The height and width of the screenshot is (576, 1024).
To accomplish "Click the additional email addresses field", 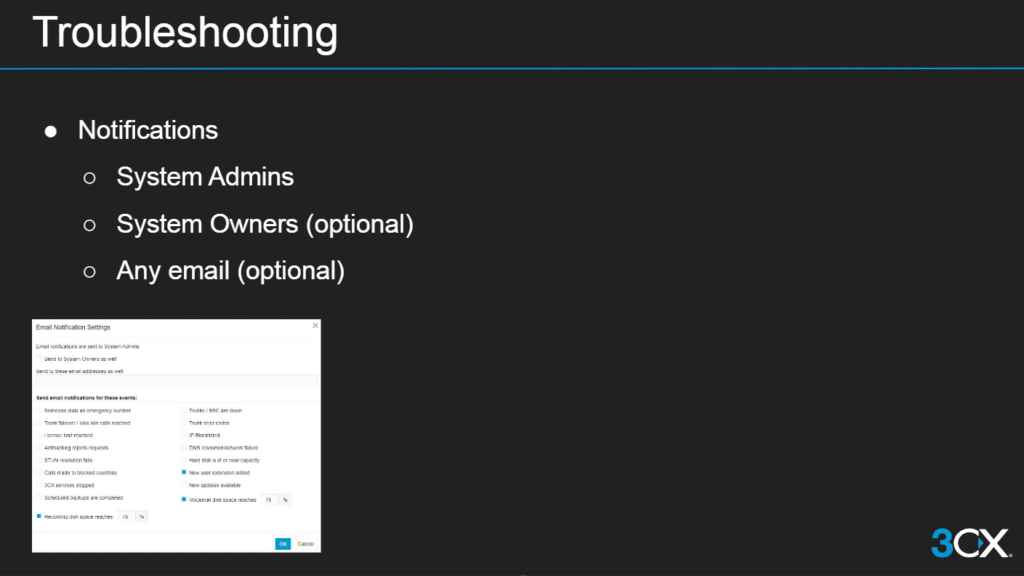I will 176,381.
